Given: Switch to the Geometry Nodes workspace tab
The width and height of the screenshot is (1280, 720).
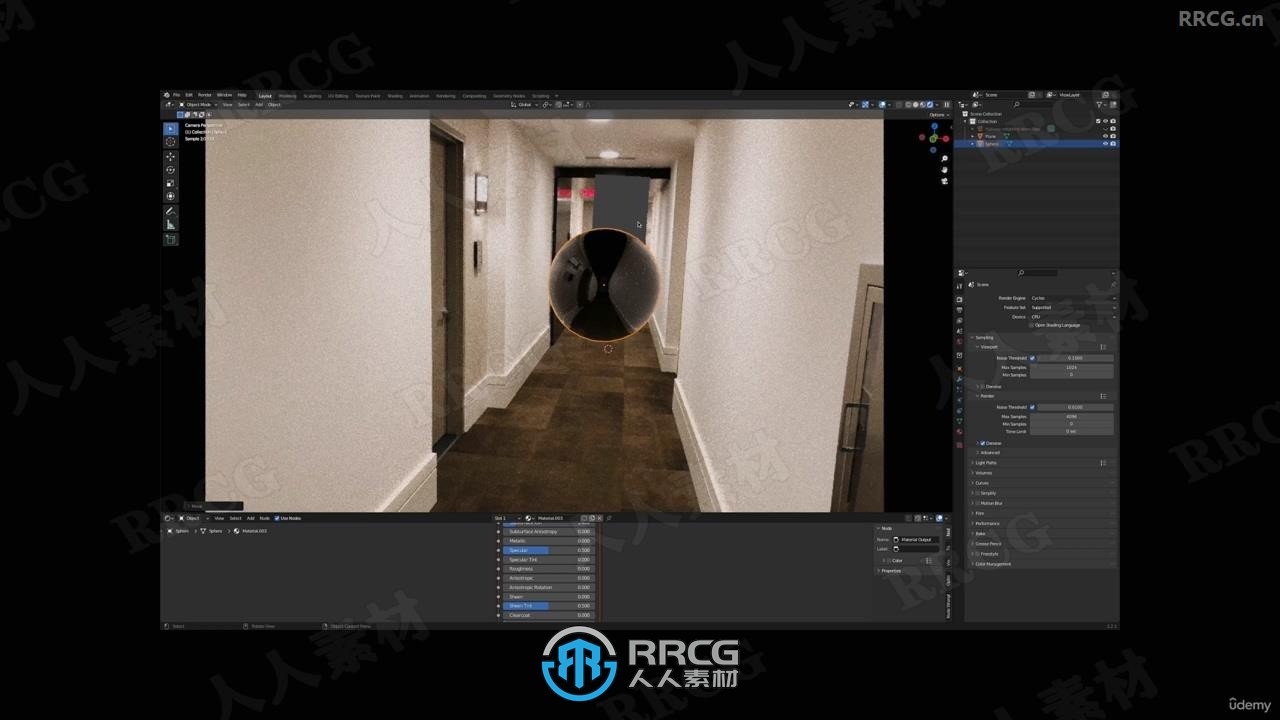Looking at the screenshot, I should (509, 96).
